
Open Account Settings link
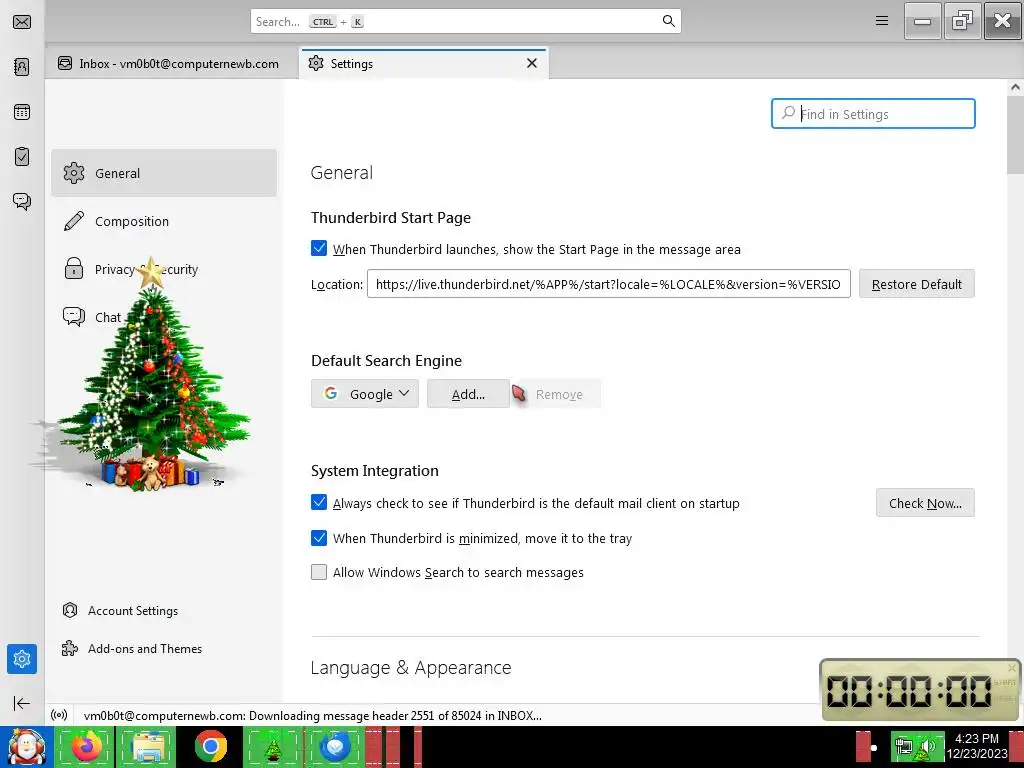coord(120,611)
